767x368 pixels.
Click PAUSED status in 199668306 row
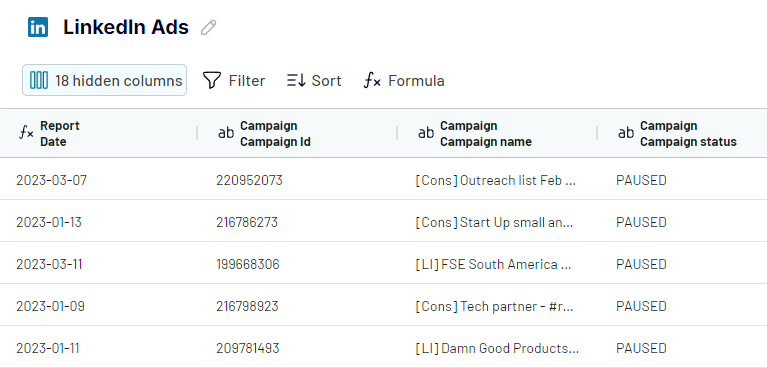pos(641,264)
